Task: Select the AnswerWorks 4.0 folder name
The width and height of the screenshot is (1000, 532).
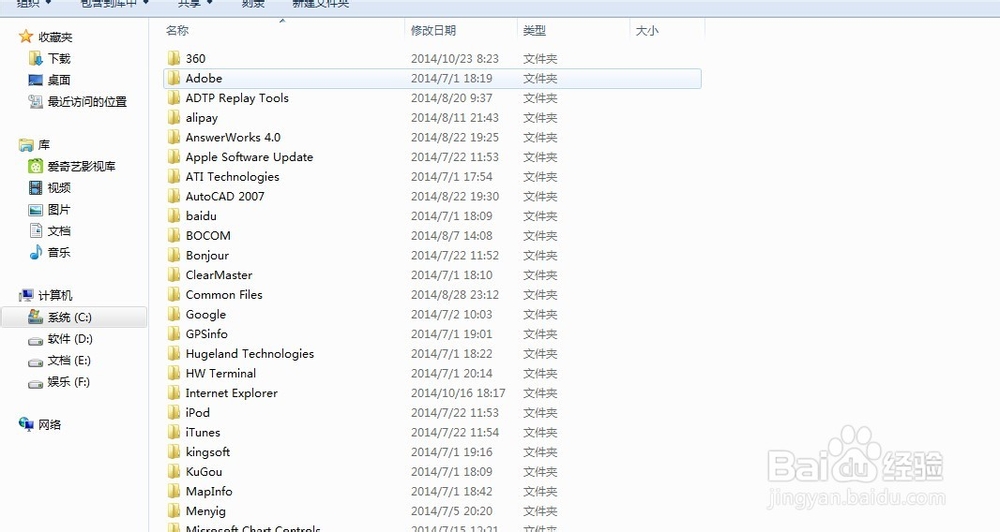Action: click(x=233, y=137)
